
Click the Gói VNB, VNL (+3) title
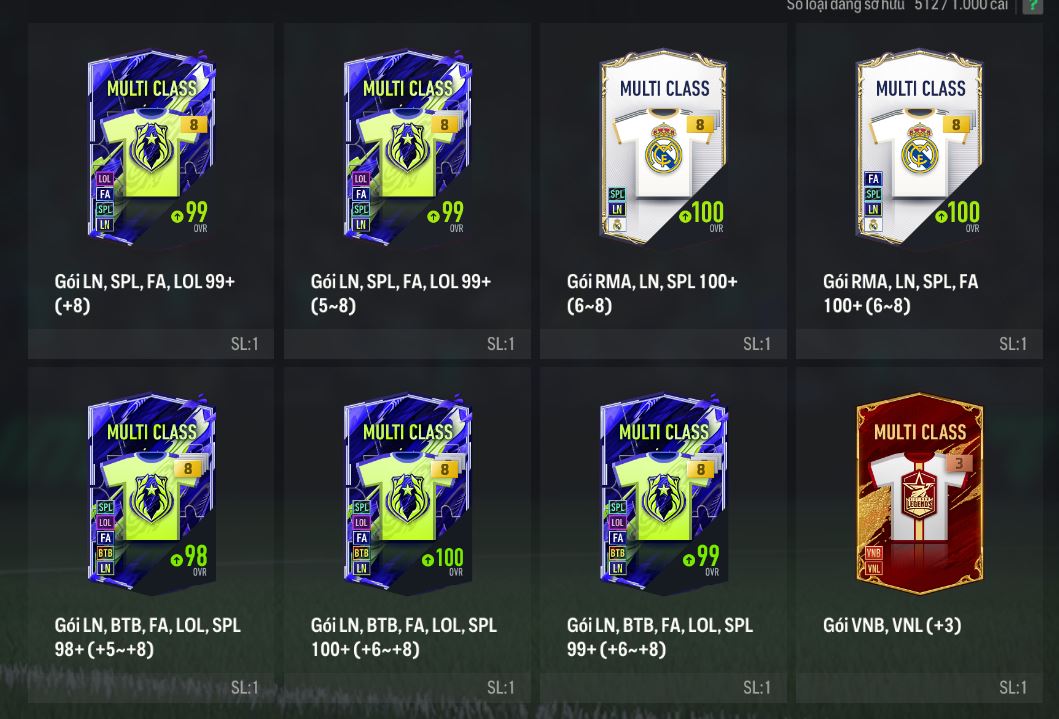pyautogui.click(x=892, y=625)
